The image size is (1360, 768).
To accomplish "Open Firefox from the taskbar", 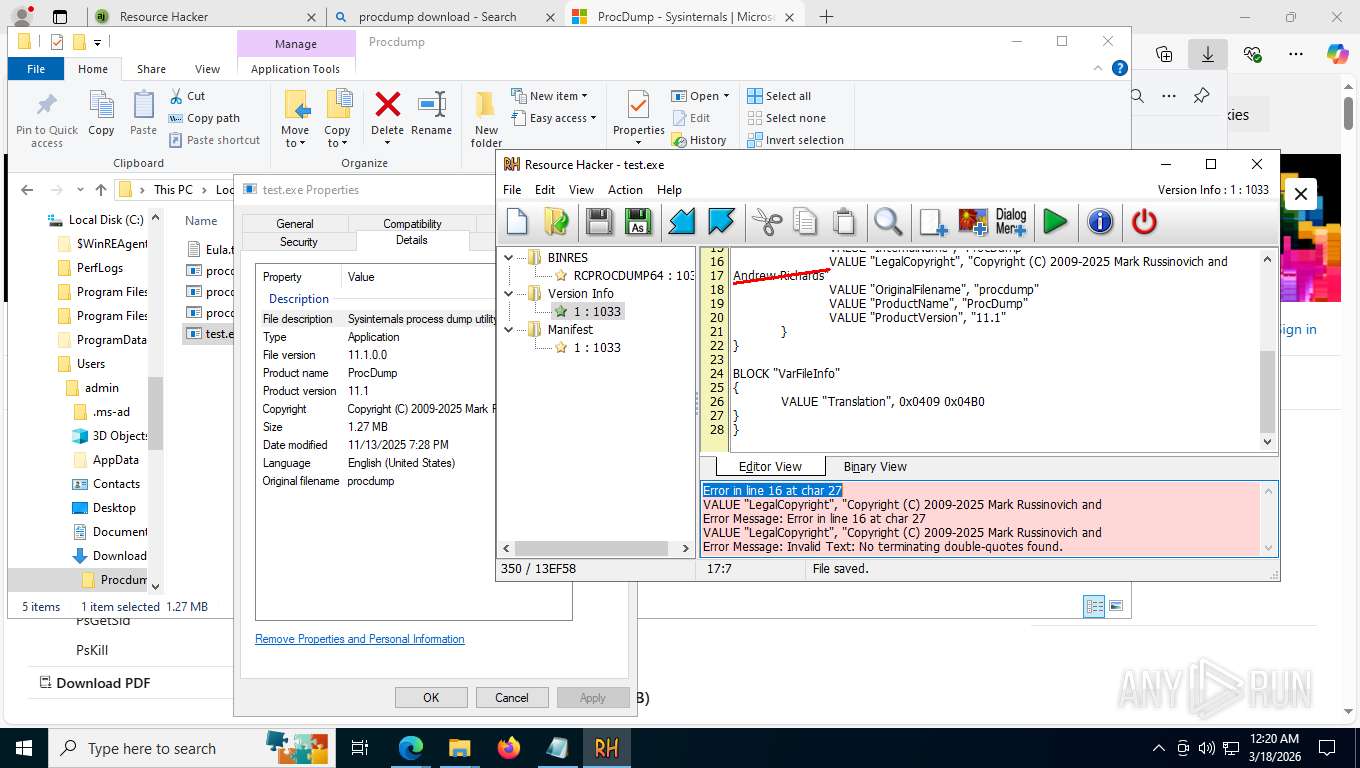I will [508, 748].
